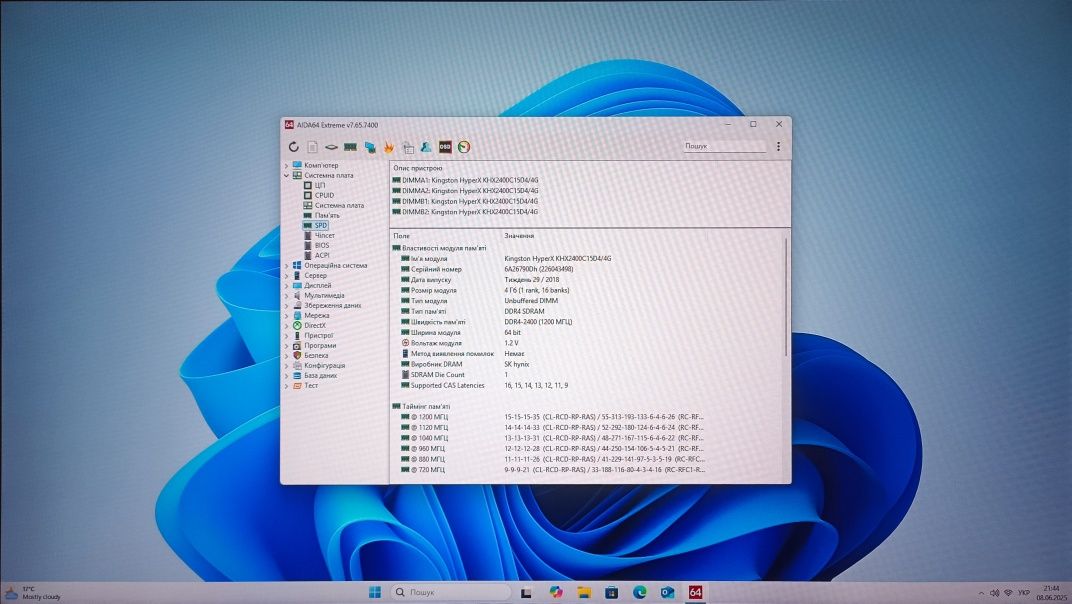
Task: Expand the Сервер tree node
Action: point(286,276)
